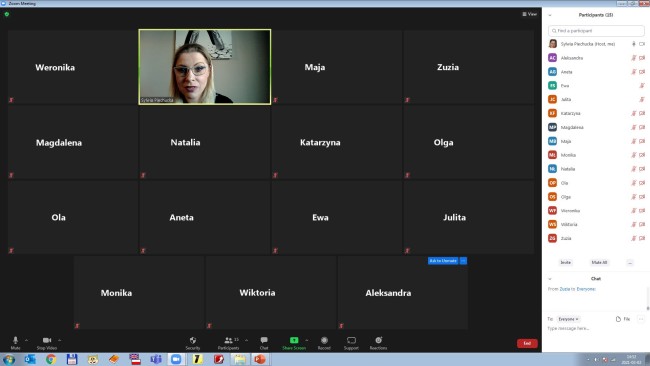Open the Support icon

tap(351, 340)
